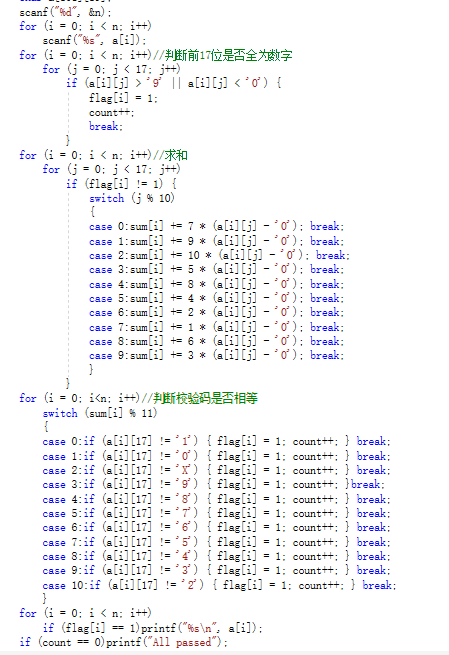
Task: Click the case 6 line checking != '6'
Action: tap(216, 528)
